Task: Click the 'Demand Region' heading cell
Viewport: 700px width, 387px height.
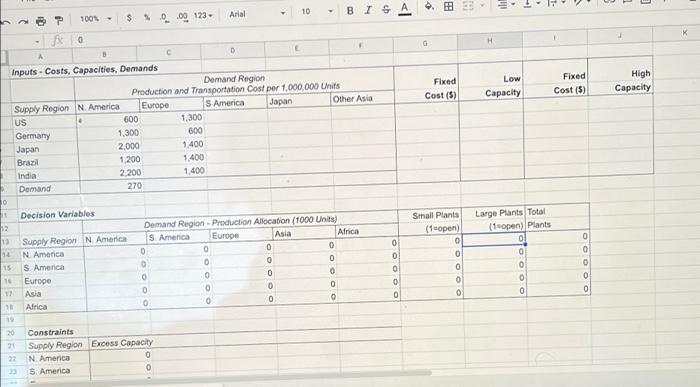Action: click(234, 79)
